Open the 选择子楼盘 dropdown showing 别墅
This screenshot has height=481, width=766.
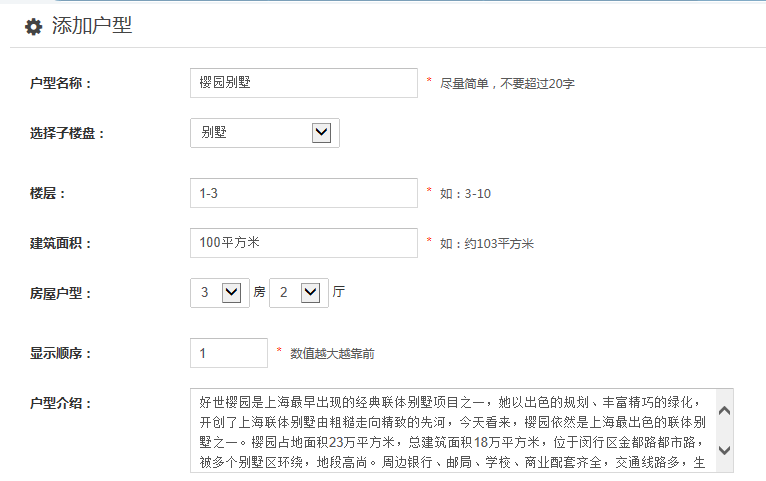pos(264,133)
